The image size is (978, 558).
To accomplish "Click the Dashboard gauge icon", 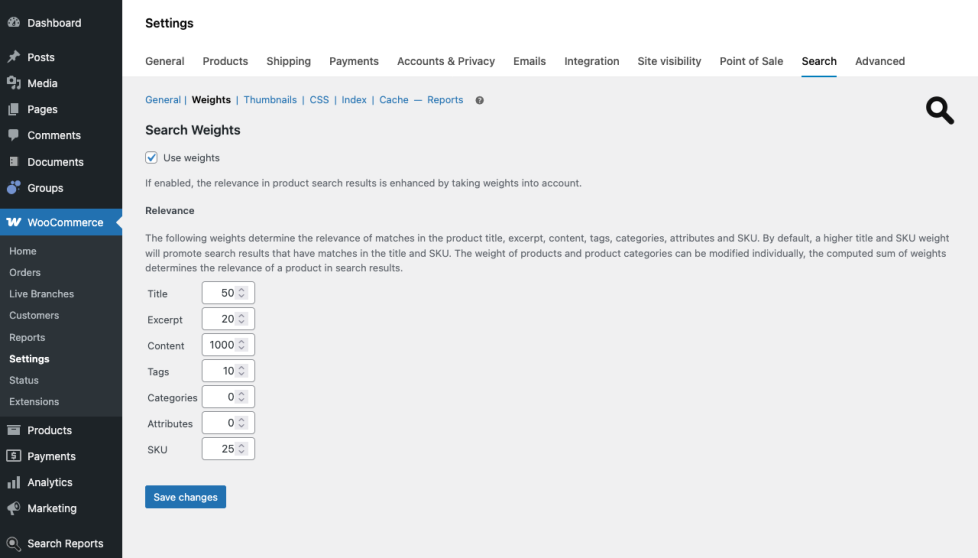I will [14, 23].
